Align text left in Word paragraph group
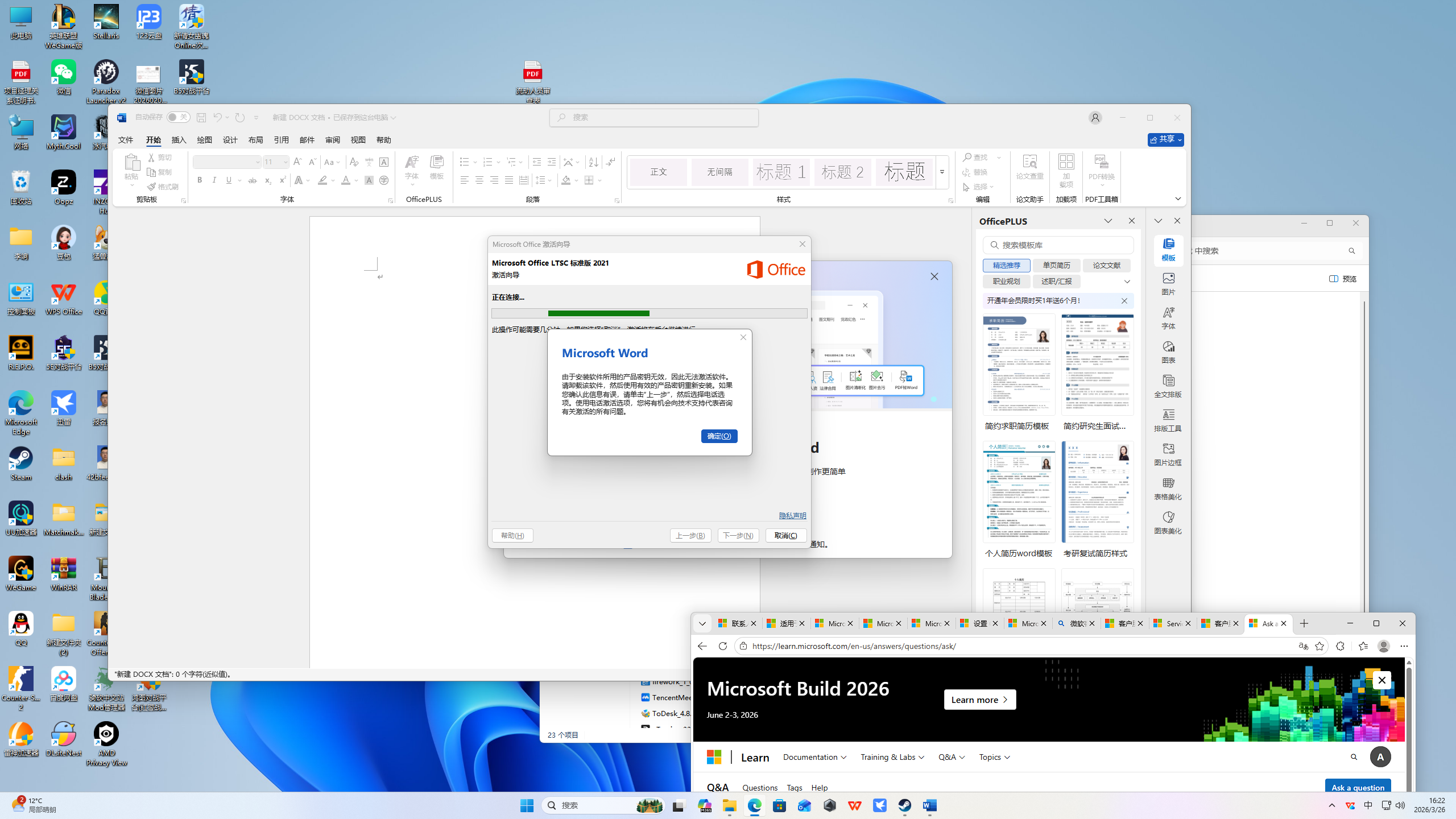The width and height of the screenshot is (1456, 819). [x=465, y=180]
